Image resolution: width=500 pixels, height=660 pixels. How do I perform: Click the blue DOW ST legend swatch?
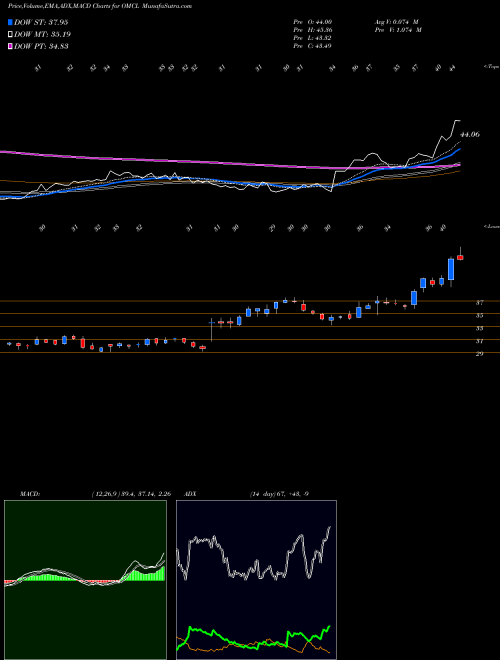coord(10,22)
